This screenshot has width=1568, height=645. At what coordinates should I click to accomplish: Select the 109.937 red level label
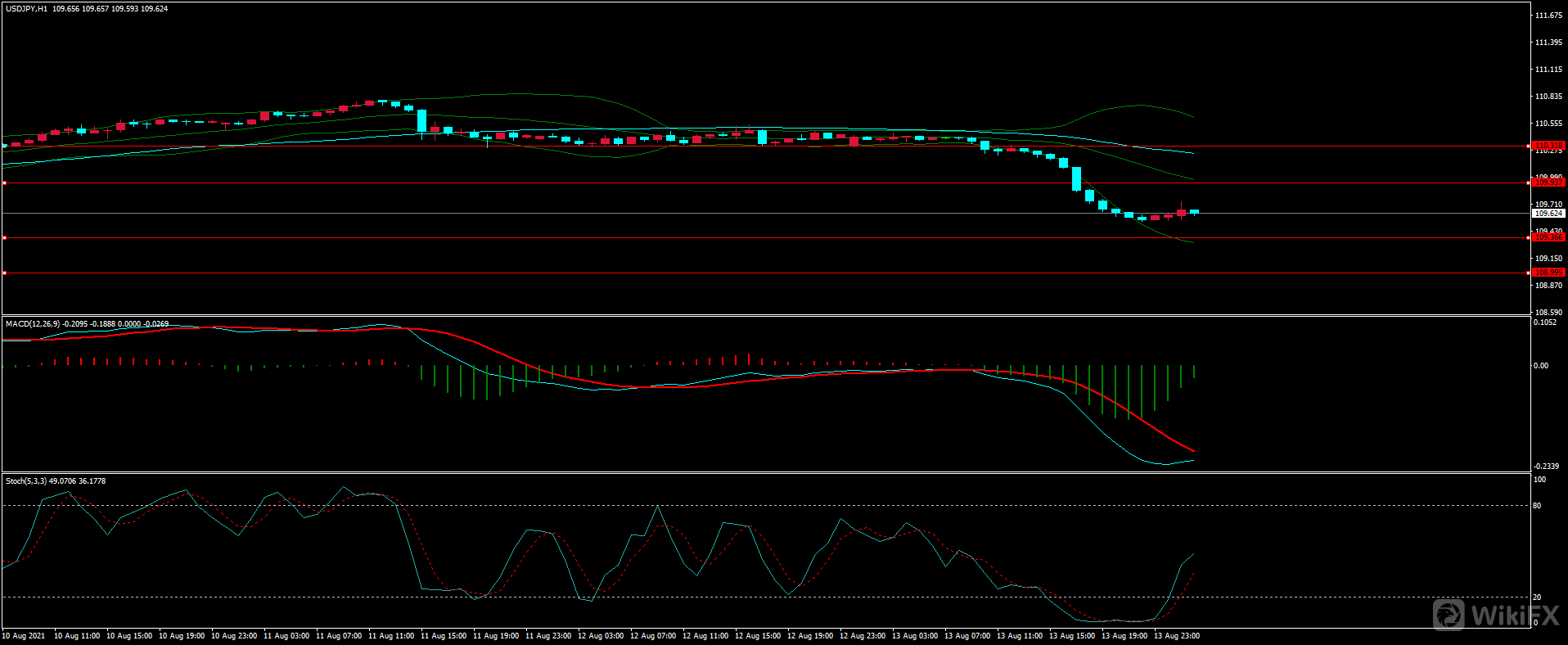1548,183
